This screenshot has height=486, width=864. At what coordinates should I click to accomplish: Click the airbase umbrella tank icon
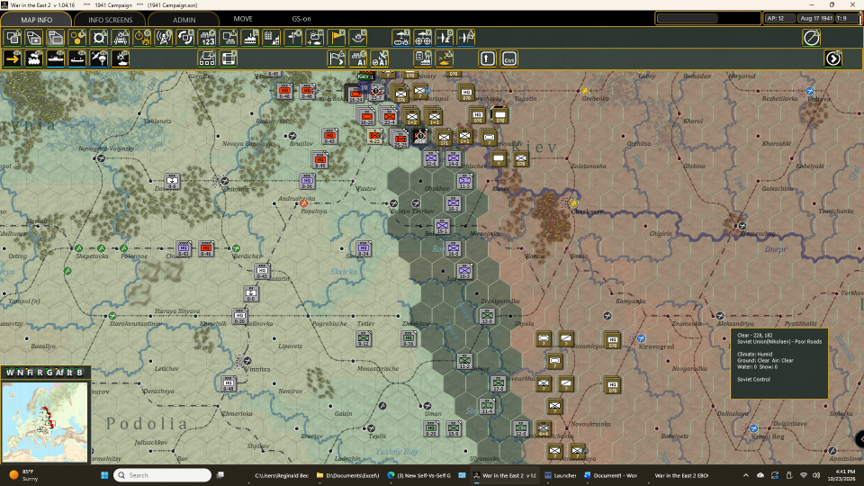tap(401, 38)
